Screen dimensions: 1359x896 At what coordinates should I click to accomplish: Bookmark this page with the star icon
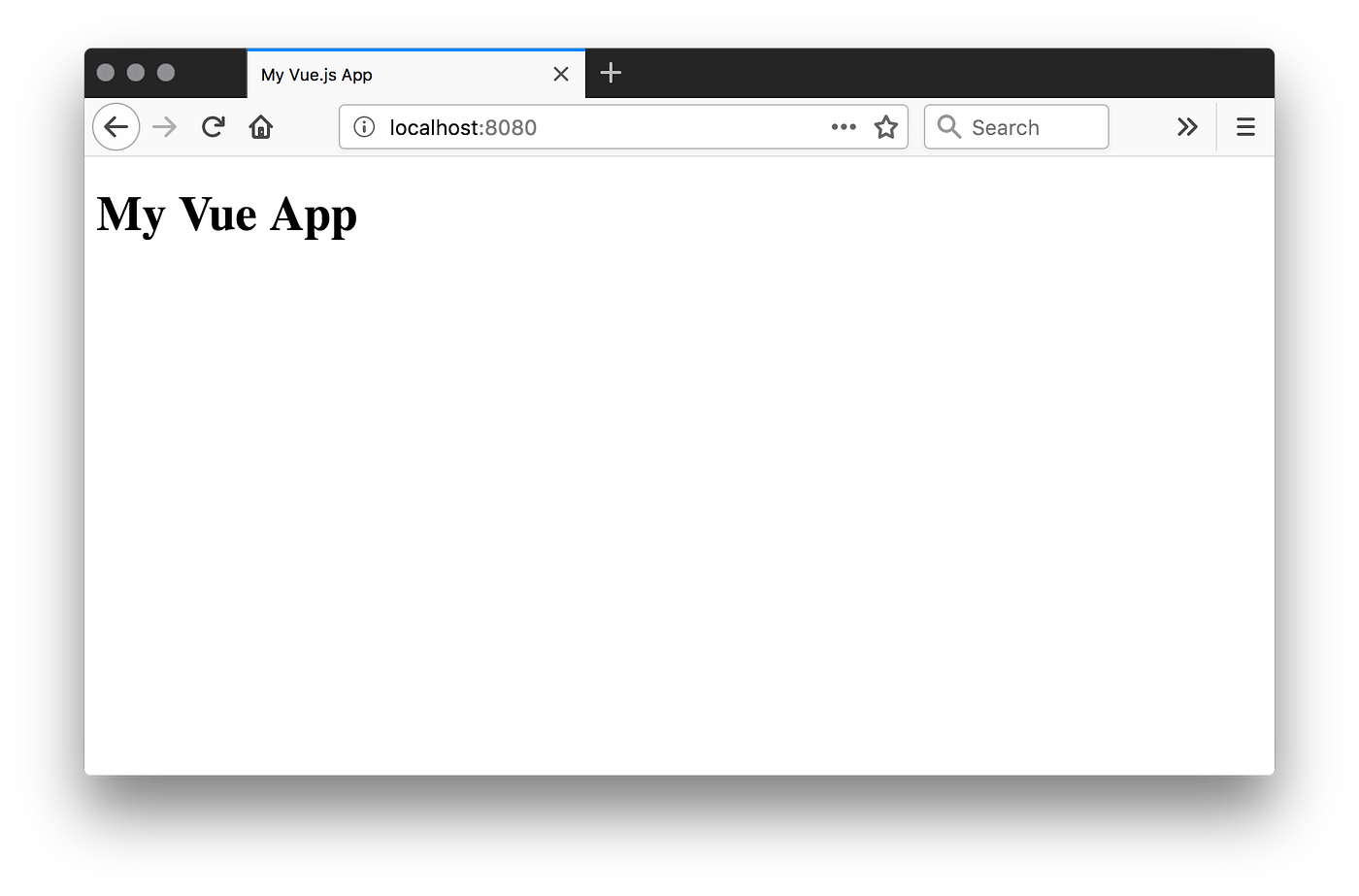885,126
